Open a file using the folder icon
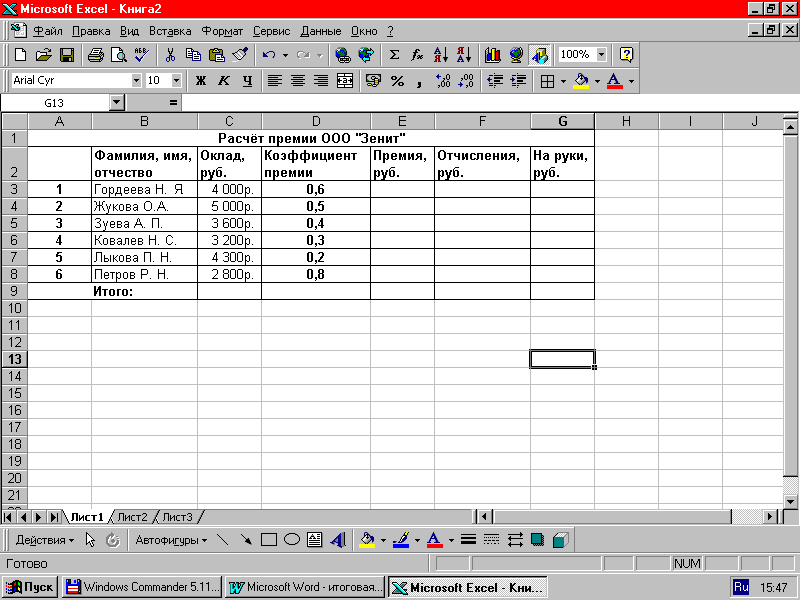The image size is (800, 600). click(44, 55)
